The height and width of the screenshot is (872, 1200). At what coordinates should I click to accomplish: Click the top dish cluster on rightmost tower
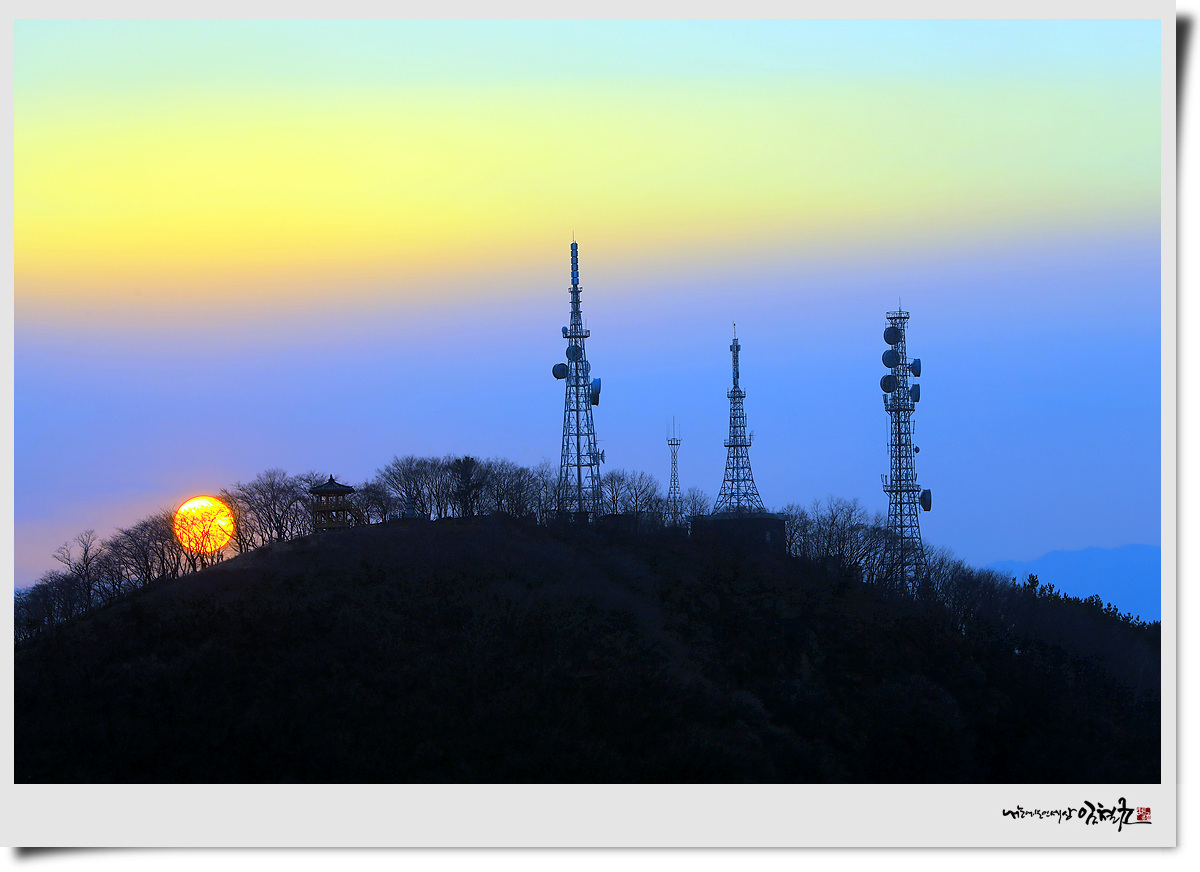coord(892,347)
